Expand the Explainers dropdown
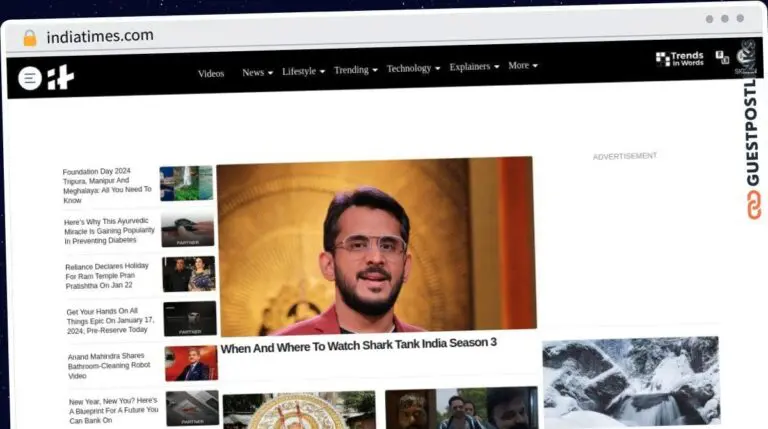Image resolution: width=768 pixels, height=429 pixels. point(474,67)
